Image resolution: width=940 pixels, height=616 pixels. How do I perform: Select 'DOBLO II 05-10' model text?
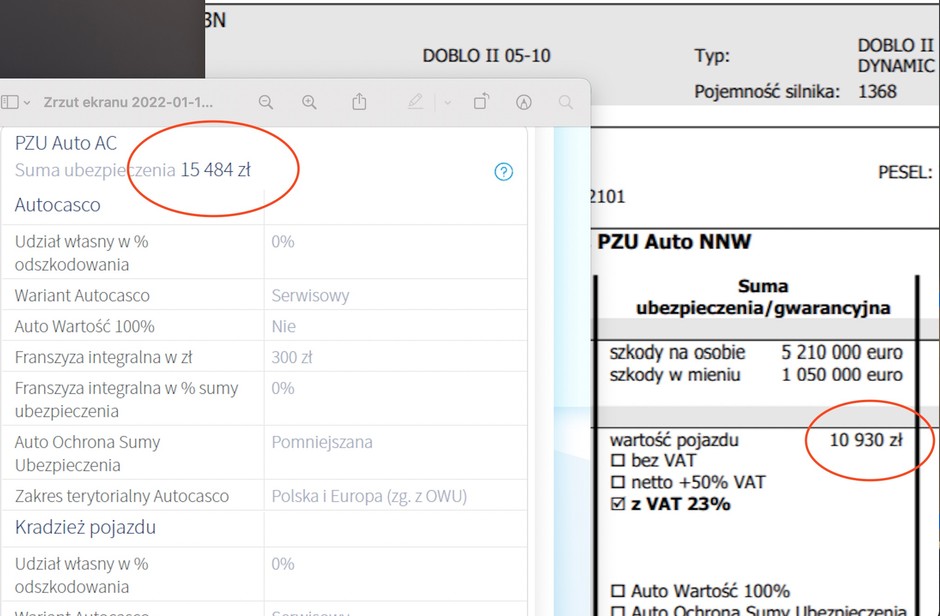click(486, 56)
